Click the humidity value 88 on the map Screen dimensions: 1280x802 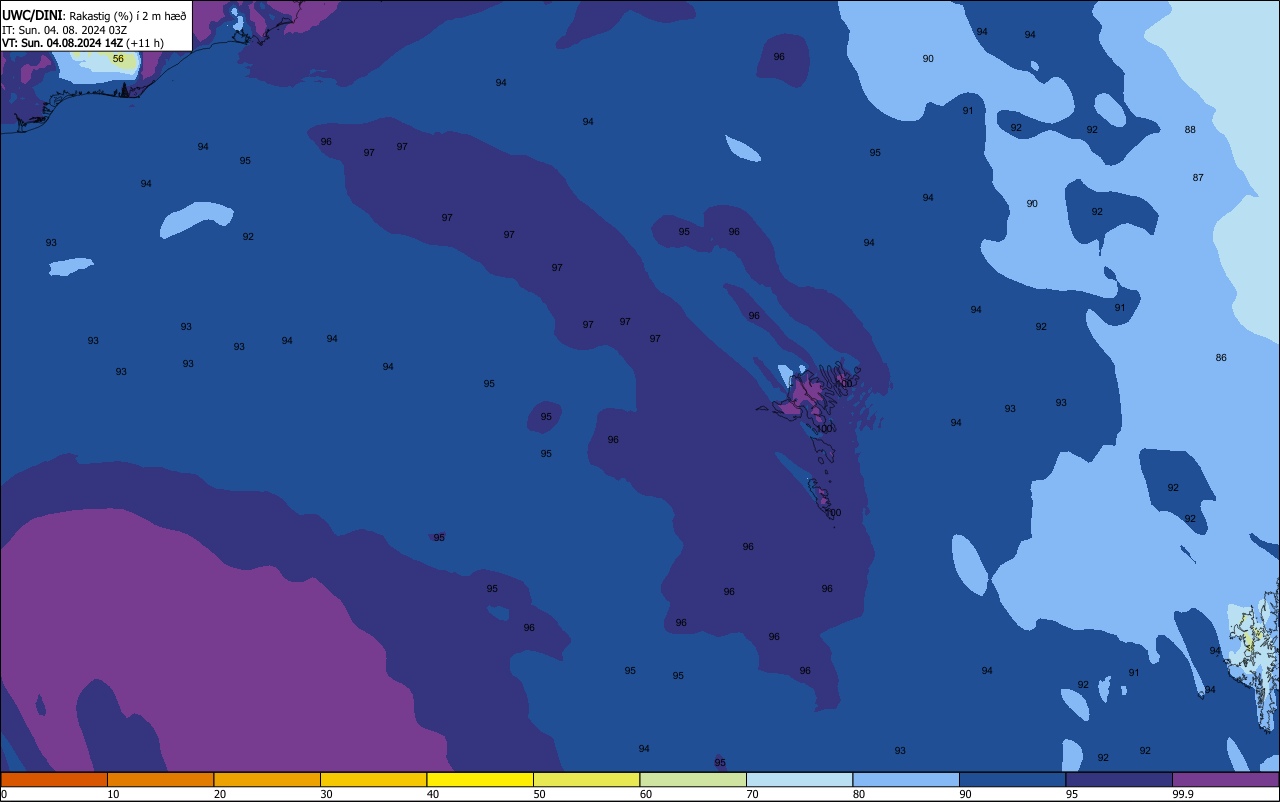point(1190,130)
